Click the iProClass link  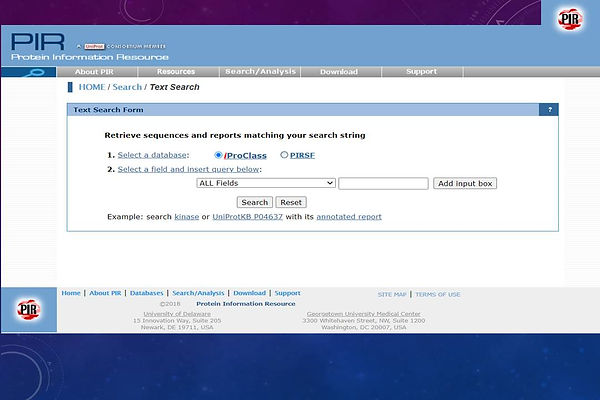[245, 155]
